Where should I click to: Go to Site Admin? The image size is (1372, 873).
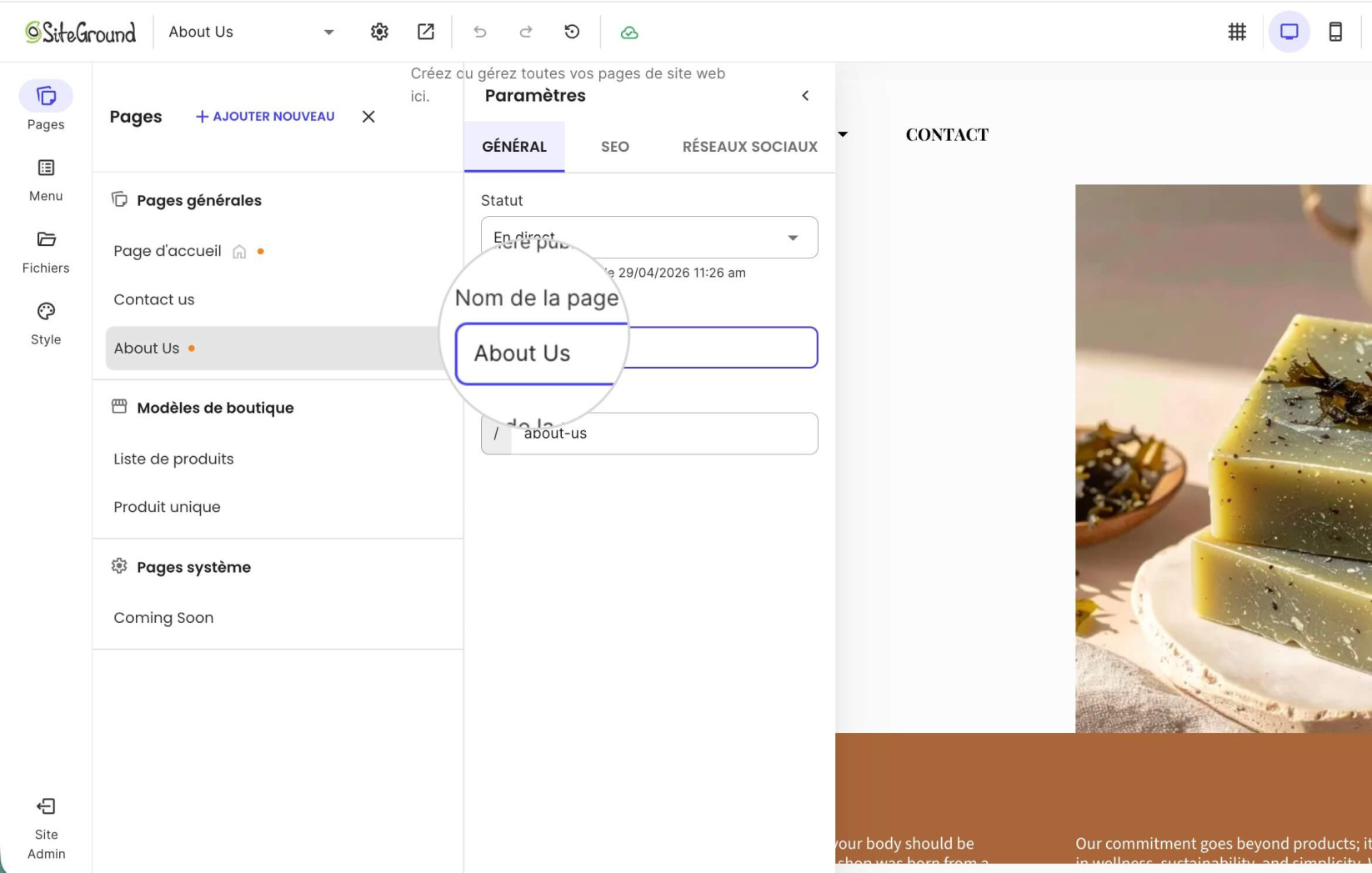tap(46, 829)
